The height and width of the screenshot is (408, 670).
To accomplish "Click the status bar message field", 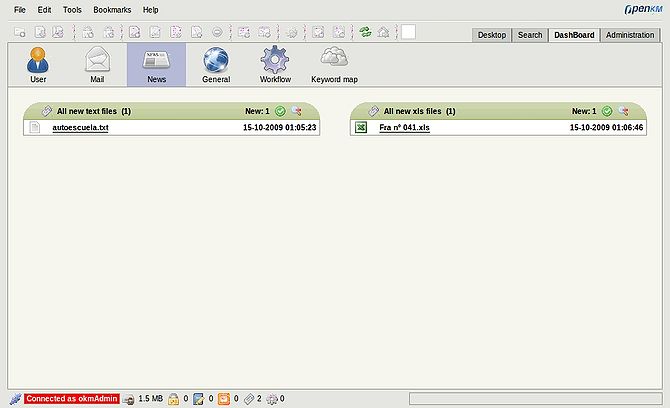I will pyautogui.click(x=535, y=399).
